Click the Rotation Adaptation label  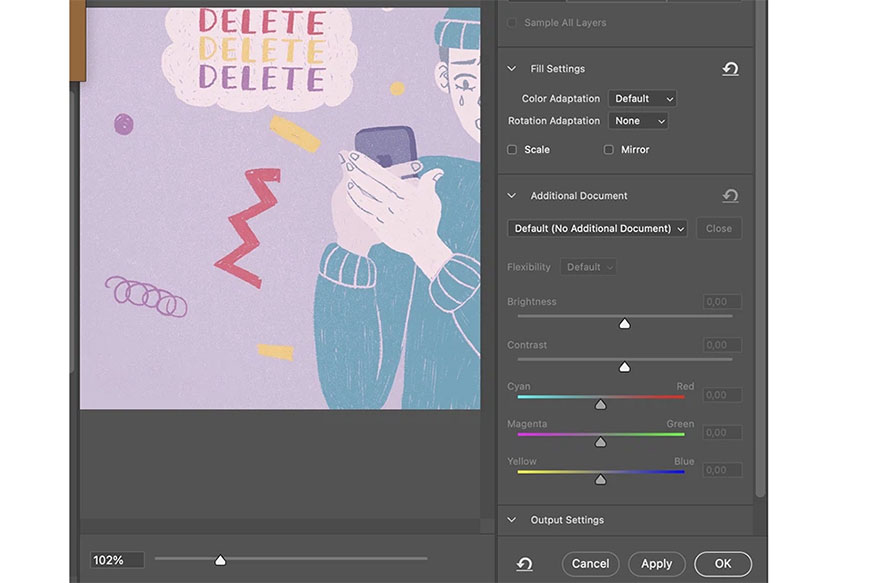(554, 121)
